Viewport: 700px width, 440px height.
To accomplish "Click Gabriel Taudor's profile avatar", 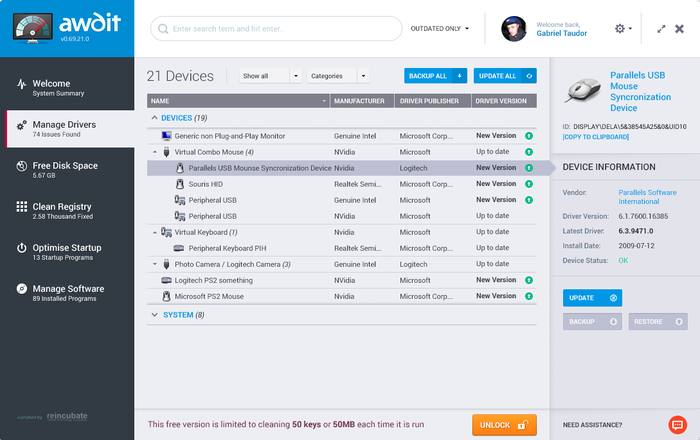I will click(513, 29).
